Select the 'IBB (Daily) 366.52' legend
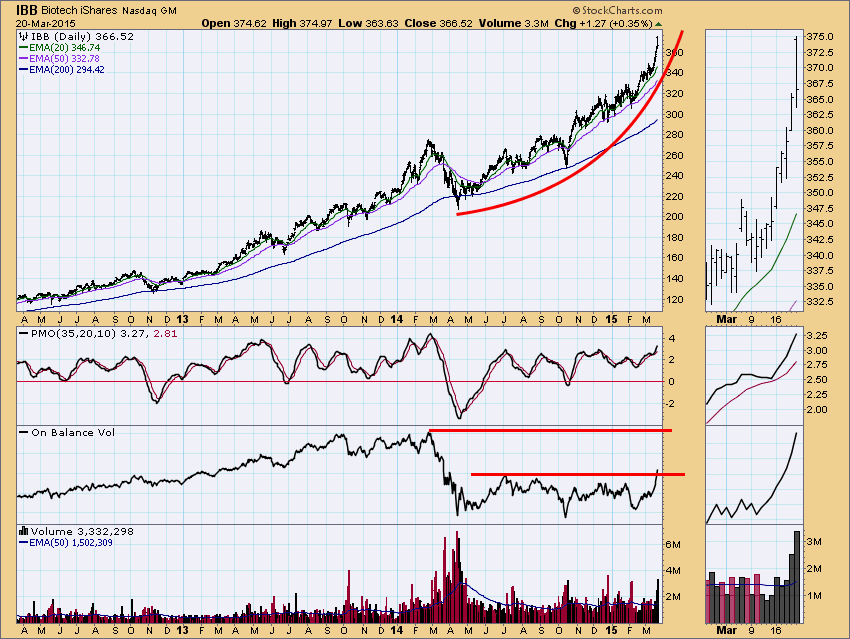The height and width of the screenshot is (639, 850). [x=82, y=36]
